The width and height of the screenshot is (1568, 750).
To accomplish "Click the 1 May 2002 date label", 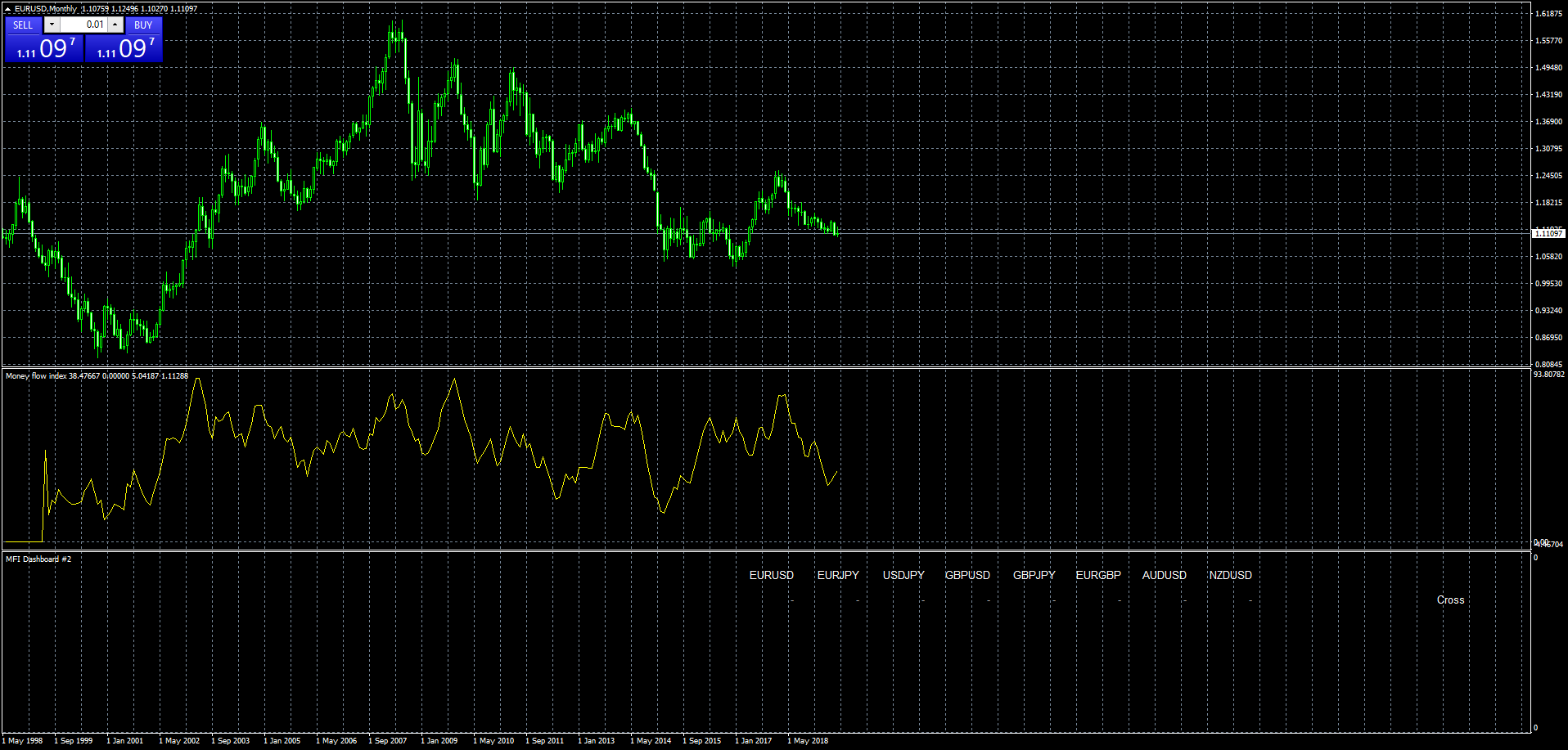I will 179,741.
